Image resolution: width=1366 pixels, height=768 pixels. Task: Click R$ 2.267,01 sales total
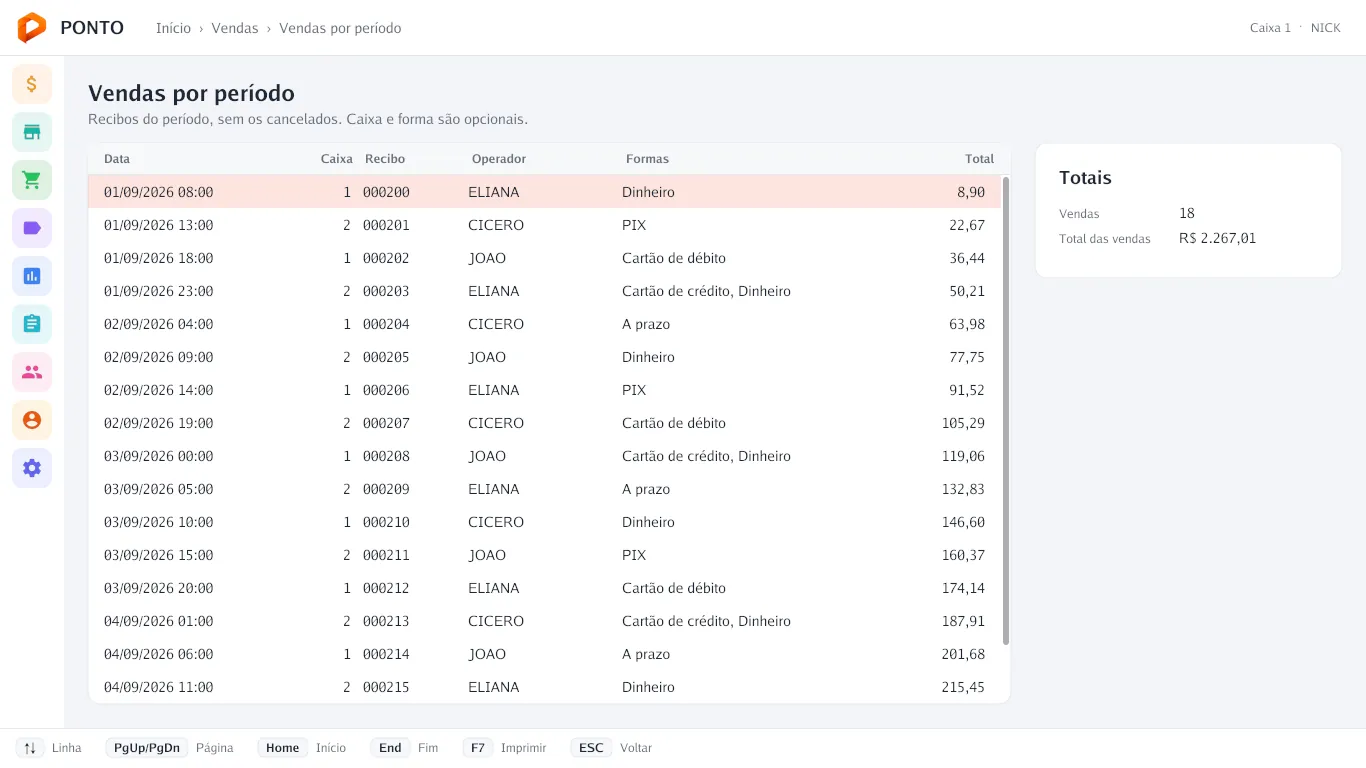pos(1217,238)
